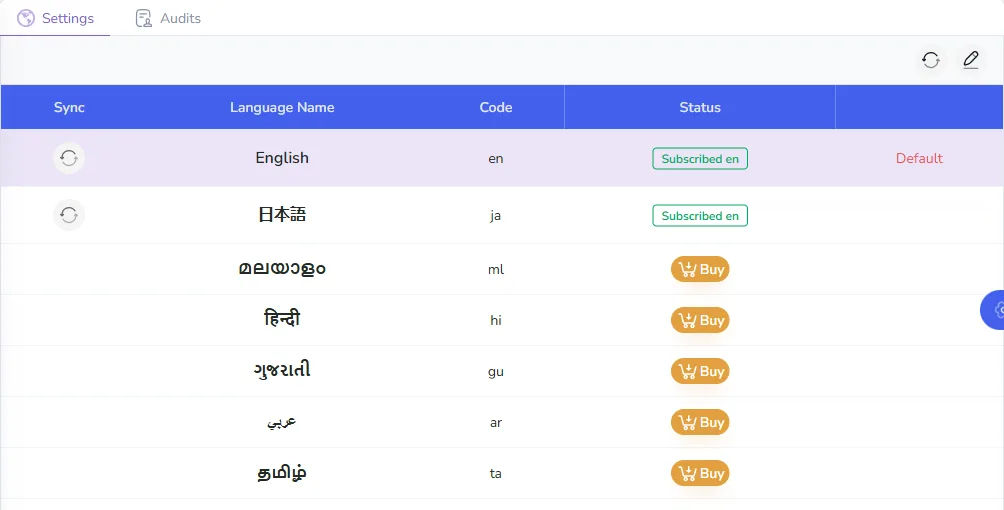Buy the Hindi (hi) language
The height and width of the screenshot is (510, 1004).
pos(700,320)
